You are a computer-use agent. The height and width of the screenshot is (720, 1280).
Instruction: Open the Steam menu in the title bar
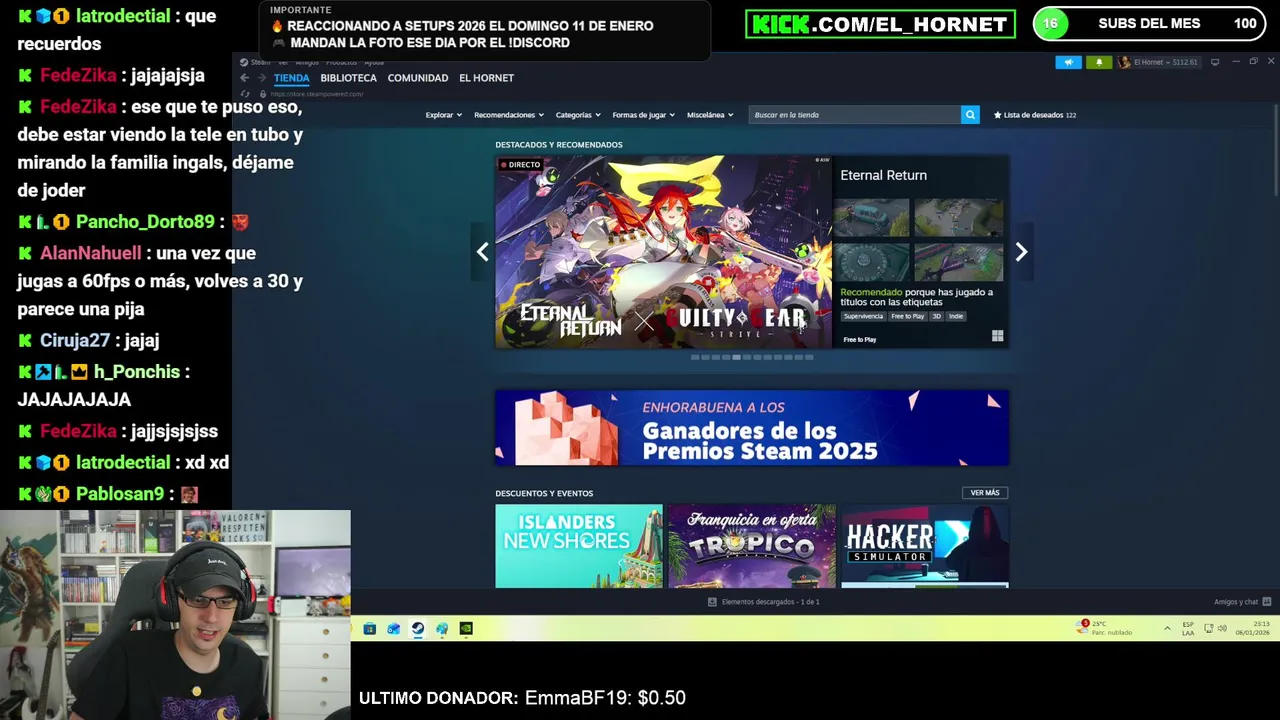coord(261,62)
